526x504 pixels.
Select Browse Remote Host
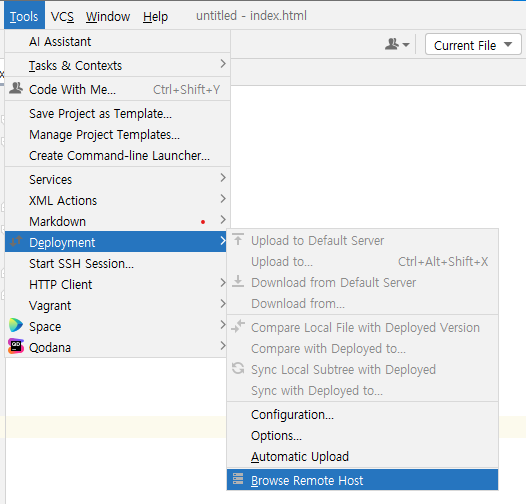click(362, 480)
